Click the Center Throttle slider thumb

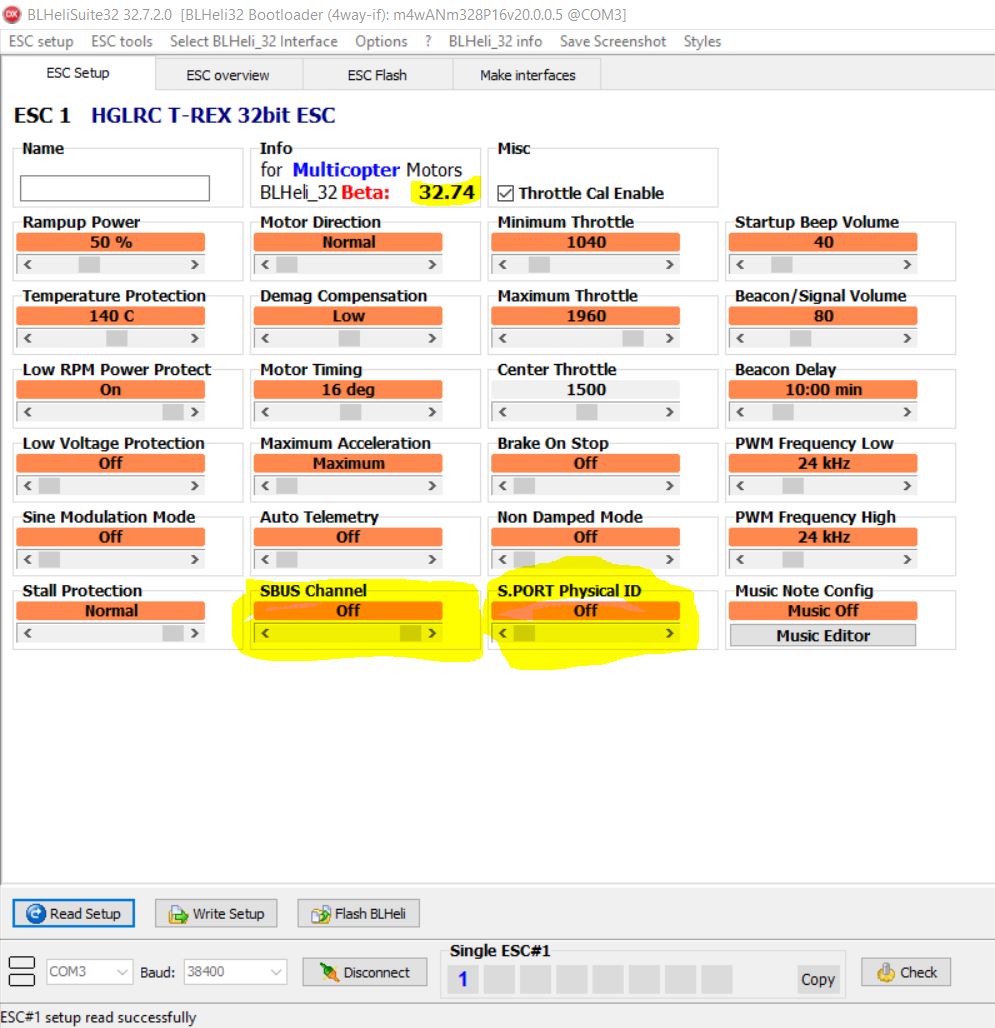(587, 412)
